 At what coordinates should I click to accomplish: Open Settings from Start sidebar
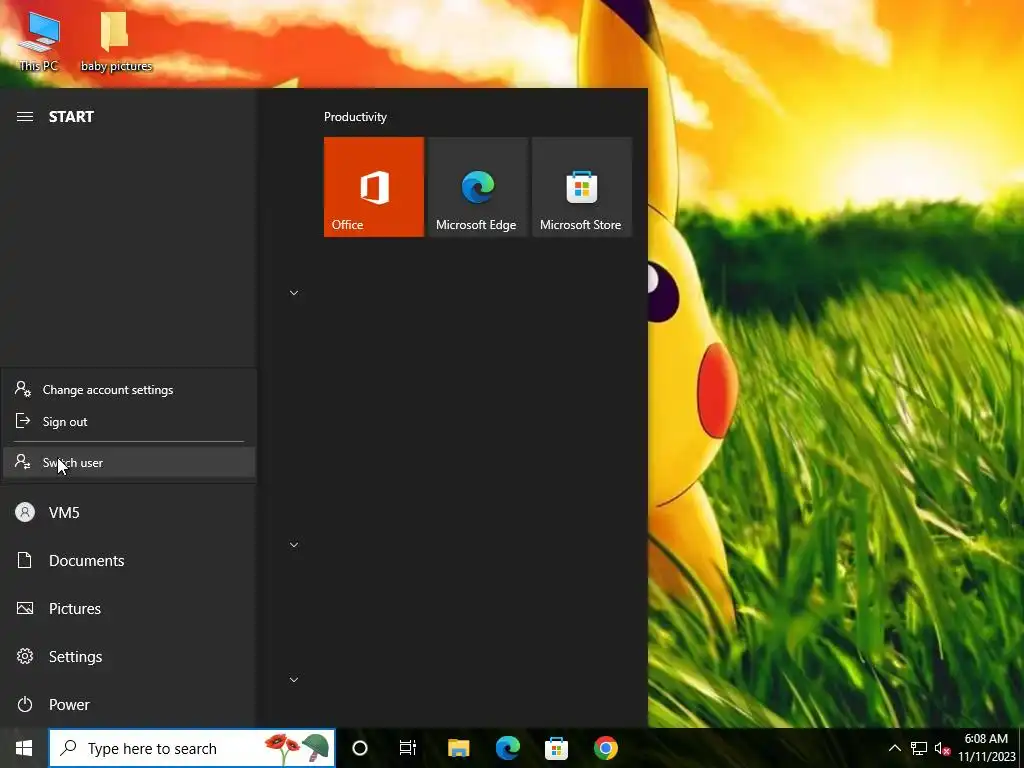pos(129,656)
